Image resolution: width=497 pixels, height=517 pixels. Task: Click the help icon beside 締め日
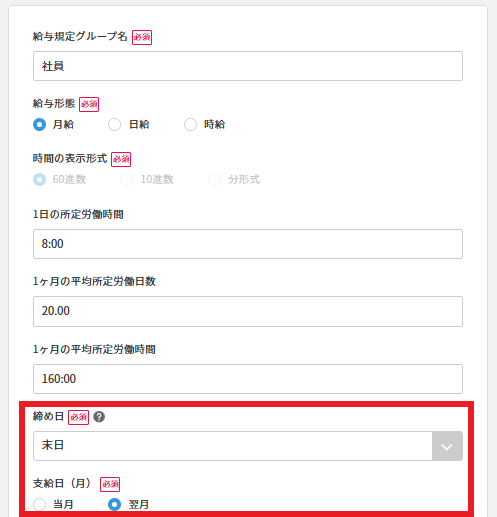99,417
